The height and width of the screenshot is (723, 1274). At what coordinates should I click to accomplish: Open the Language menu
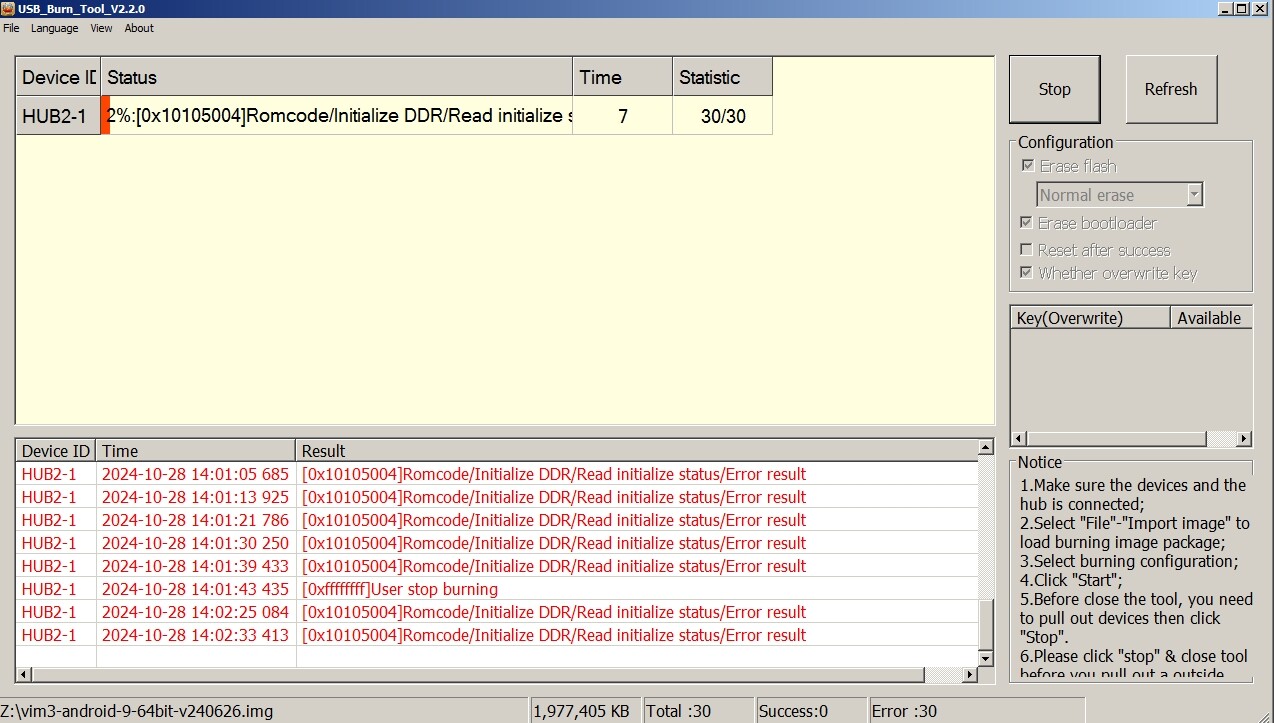[54, 28]
